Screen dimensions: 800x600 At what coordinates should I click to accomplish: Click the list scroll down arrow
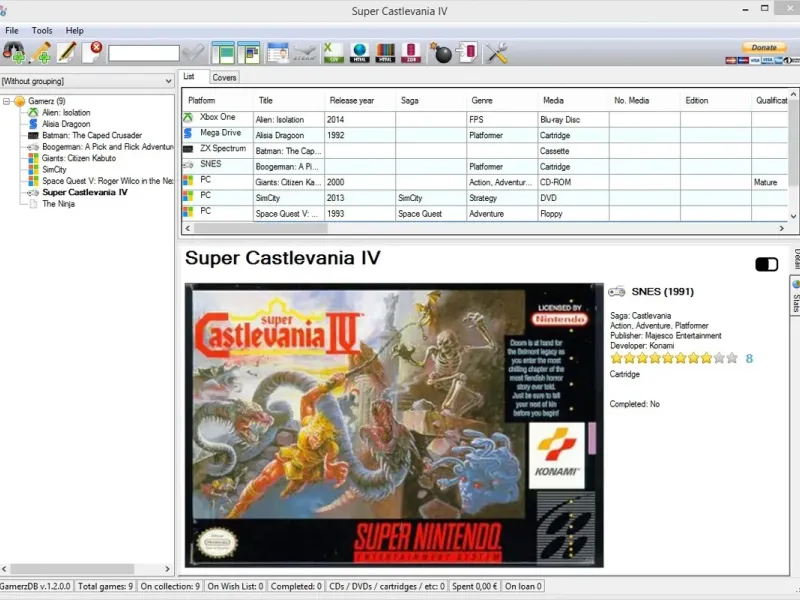tap(793, 216)
